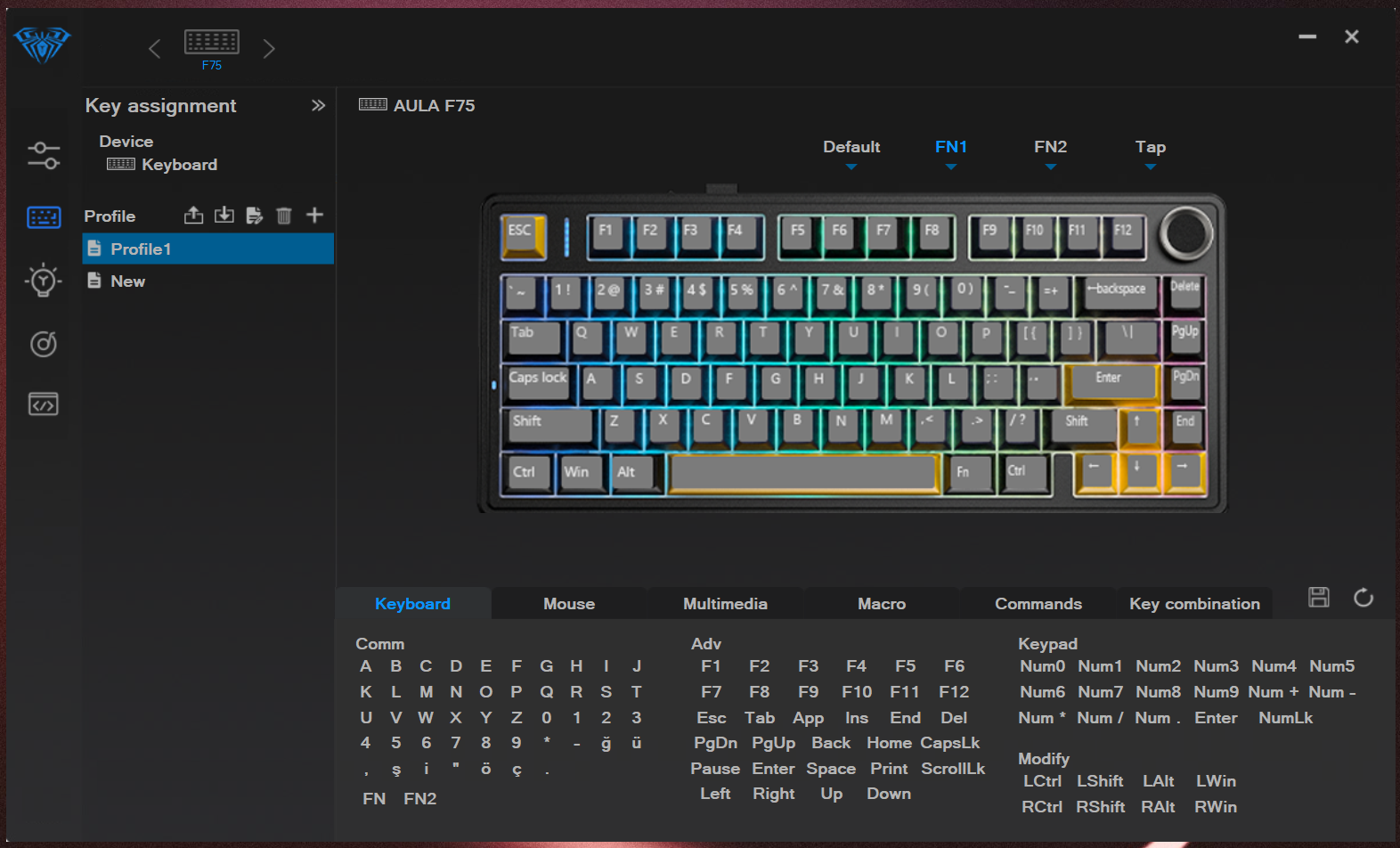The width and height of the screenshot is (1400, 848).
Task: Choose PgDn in the Adv section
Action: coord(716,743)
